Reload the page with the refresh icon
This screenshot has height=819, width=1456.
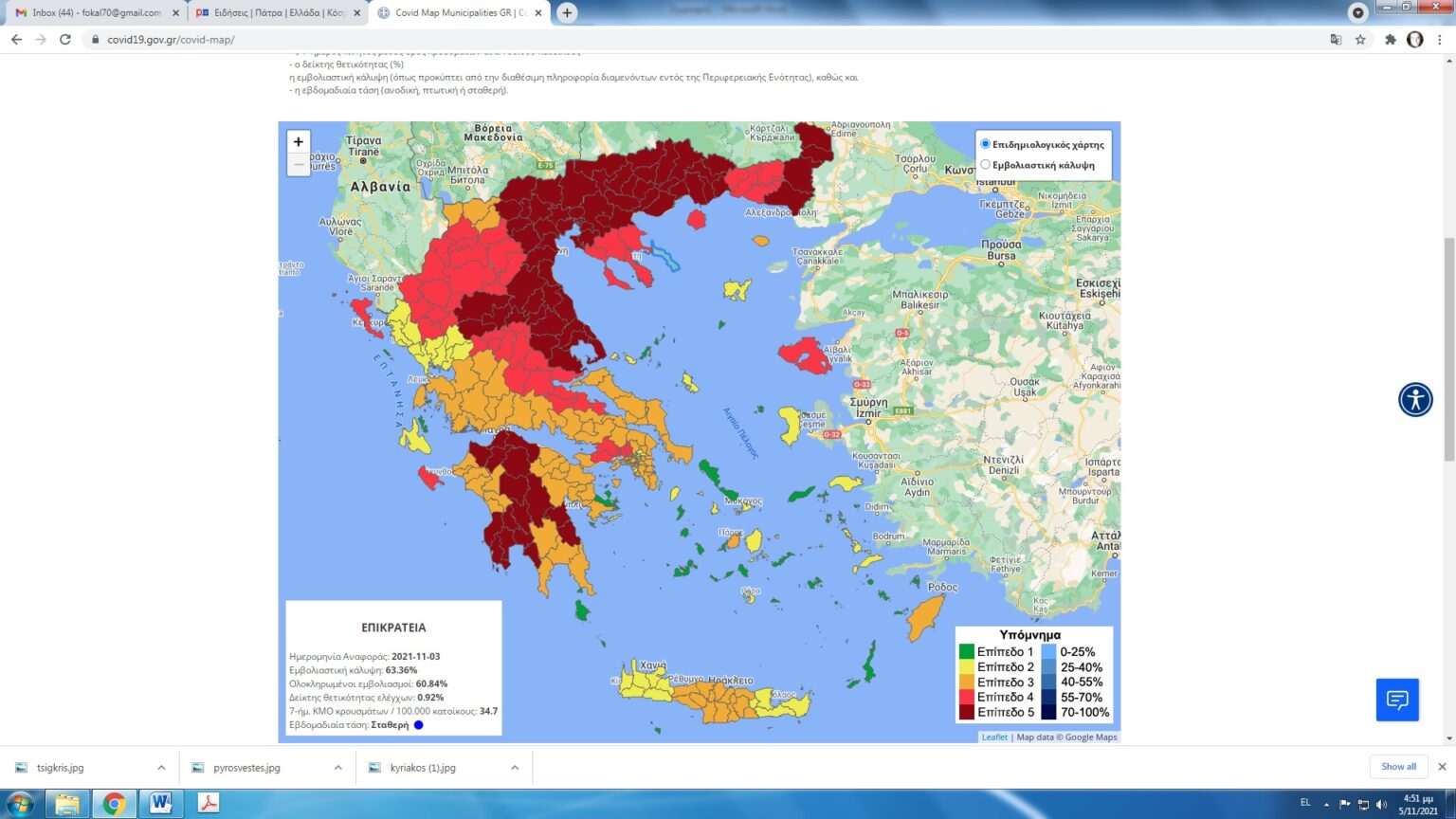click(65, 40)
